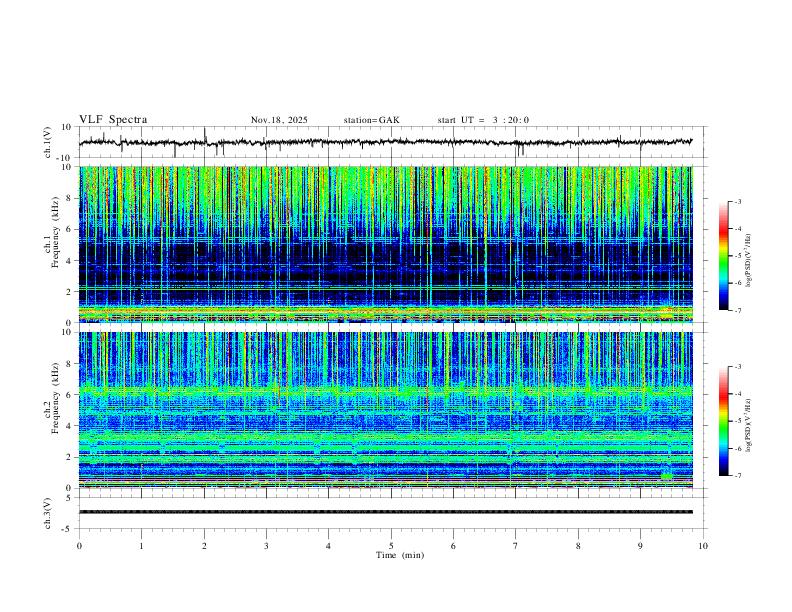Click the "-7" label on ch.2 color bar
Image resolution: width=792 pixels, height=612 pixels.
click(x=737, y=476)
